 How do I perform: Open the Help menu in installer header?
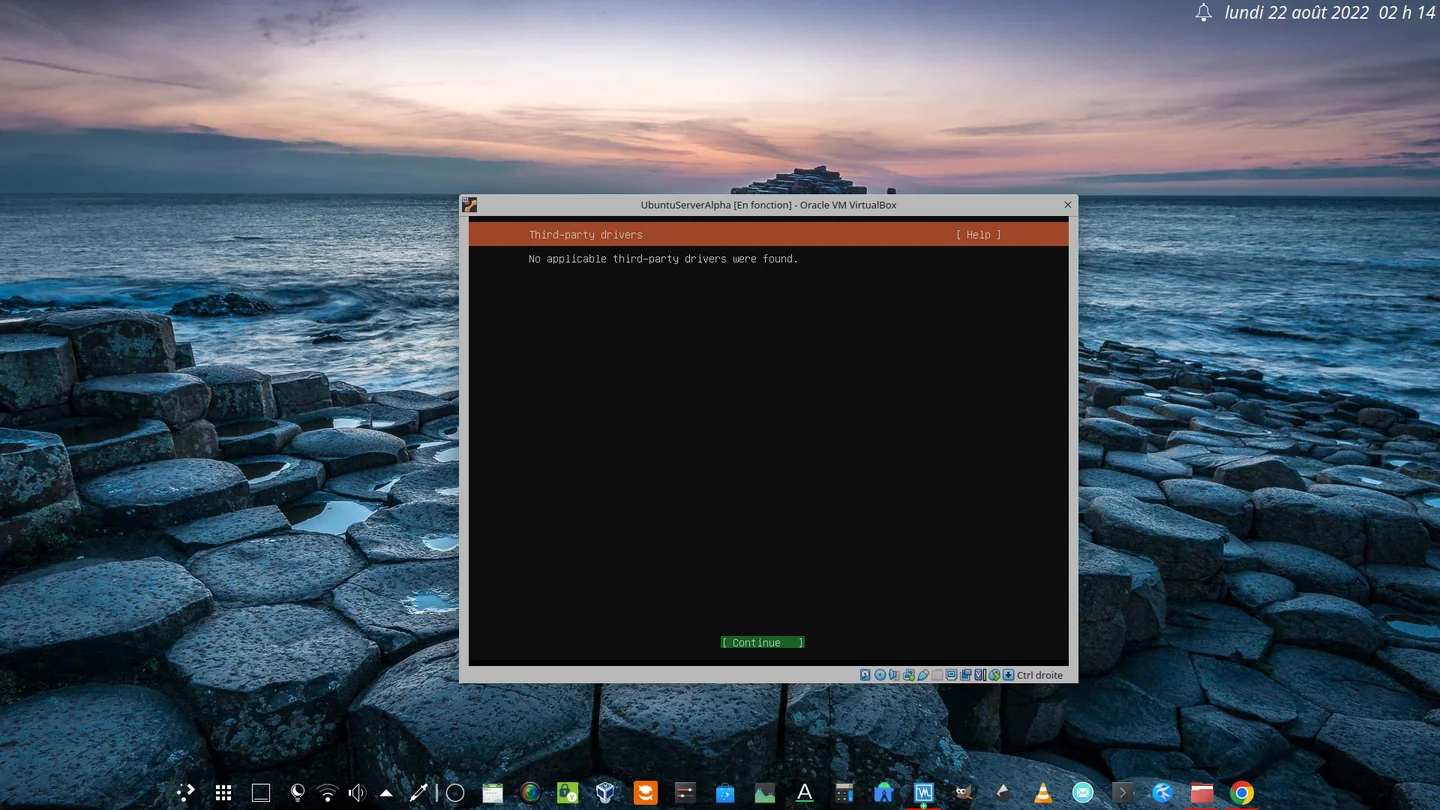click(x=978, y=235)
